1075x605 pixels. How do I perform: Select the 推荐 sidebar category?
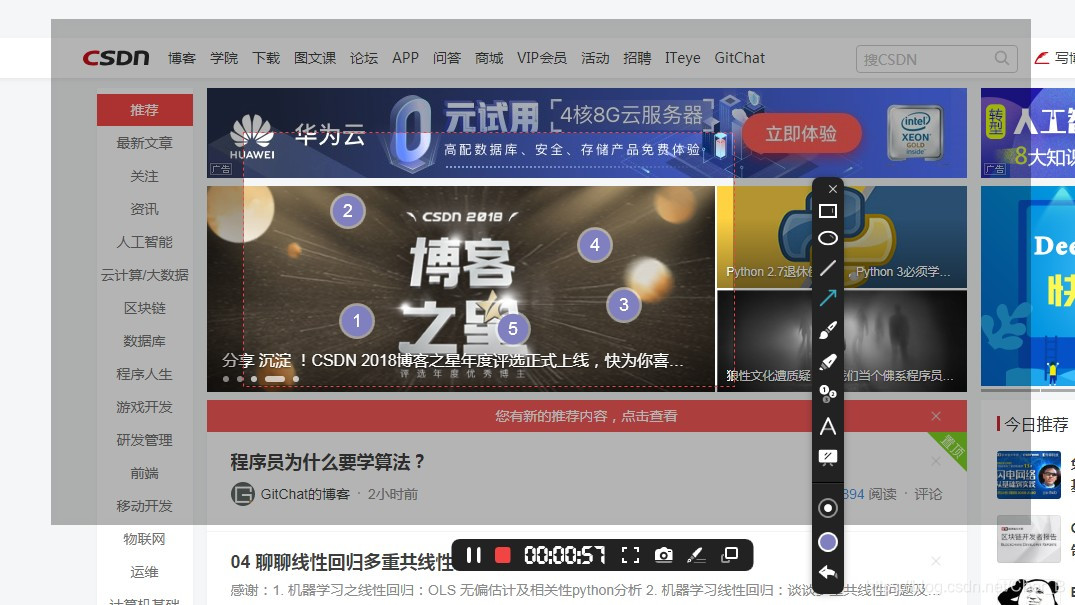click(145, 110)
